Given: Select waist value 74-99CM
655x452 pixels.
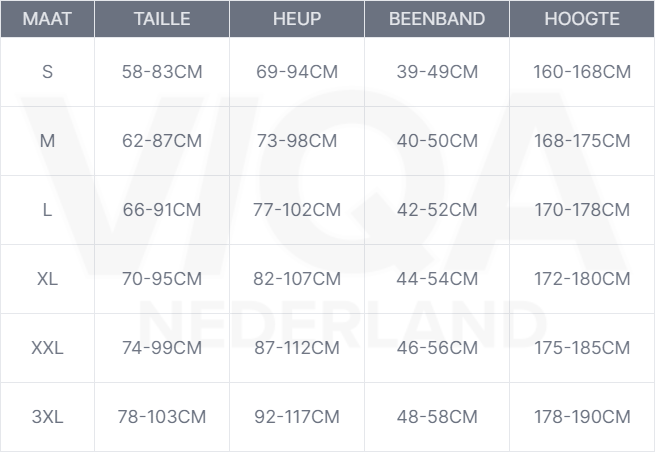Looking at the screenshot, I should (162, 348).
